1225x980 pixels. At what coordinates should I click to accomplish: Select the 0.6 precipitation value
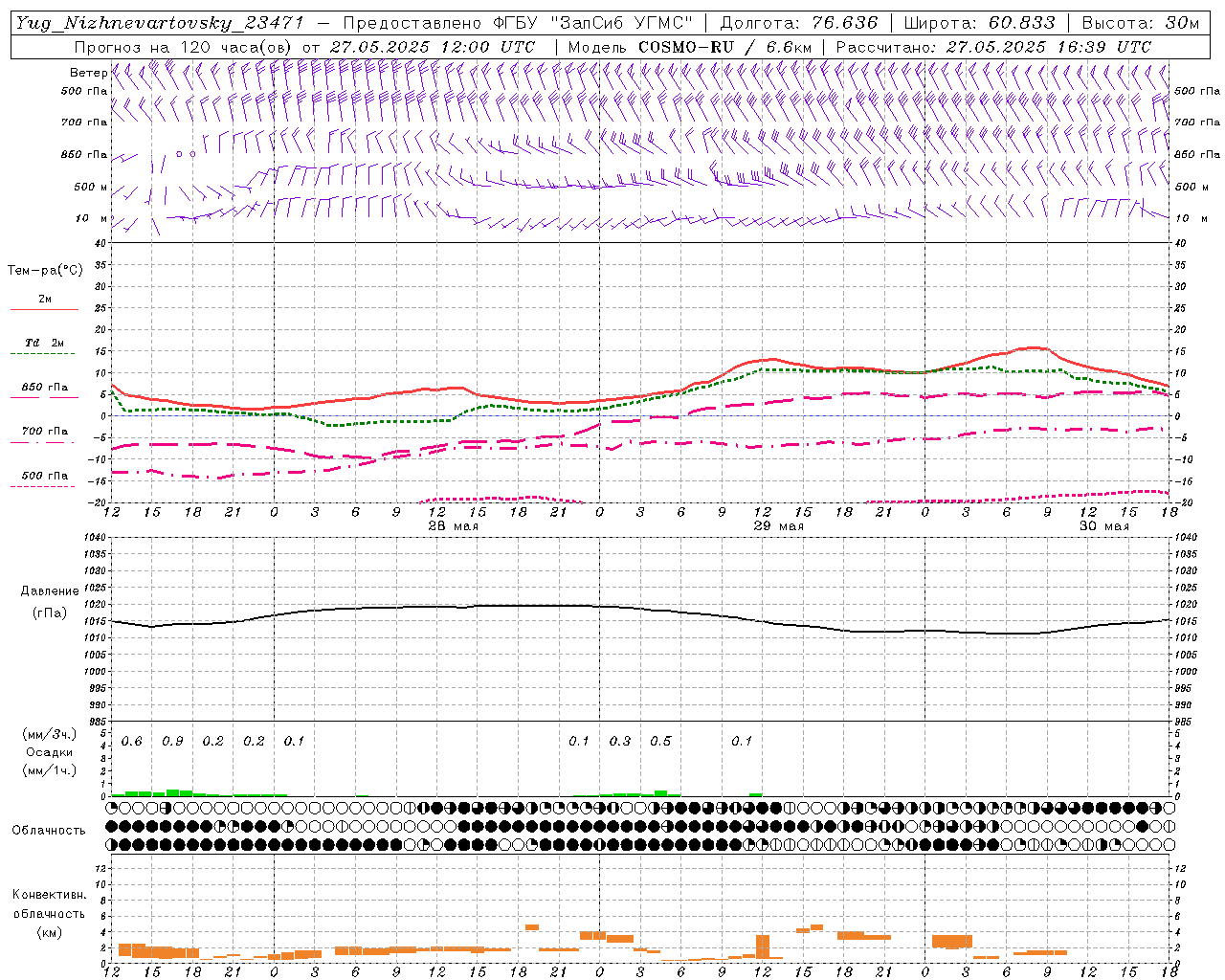pyautogui.click(x=132, y=742)
